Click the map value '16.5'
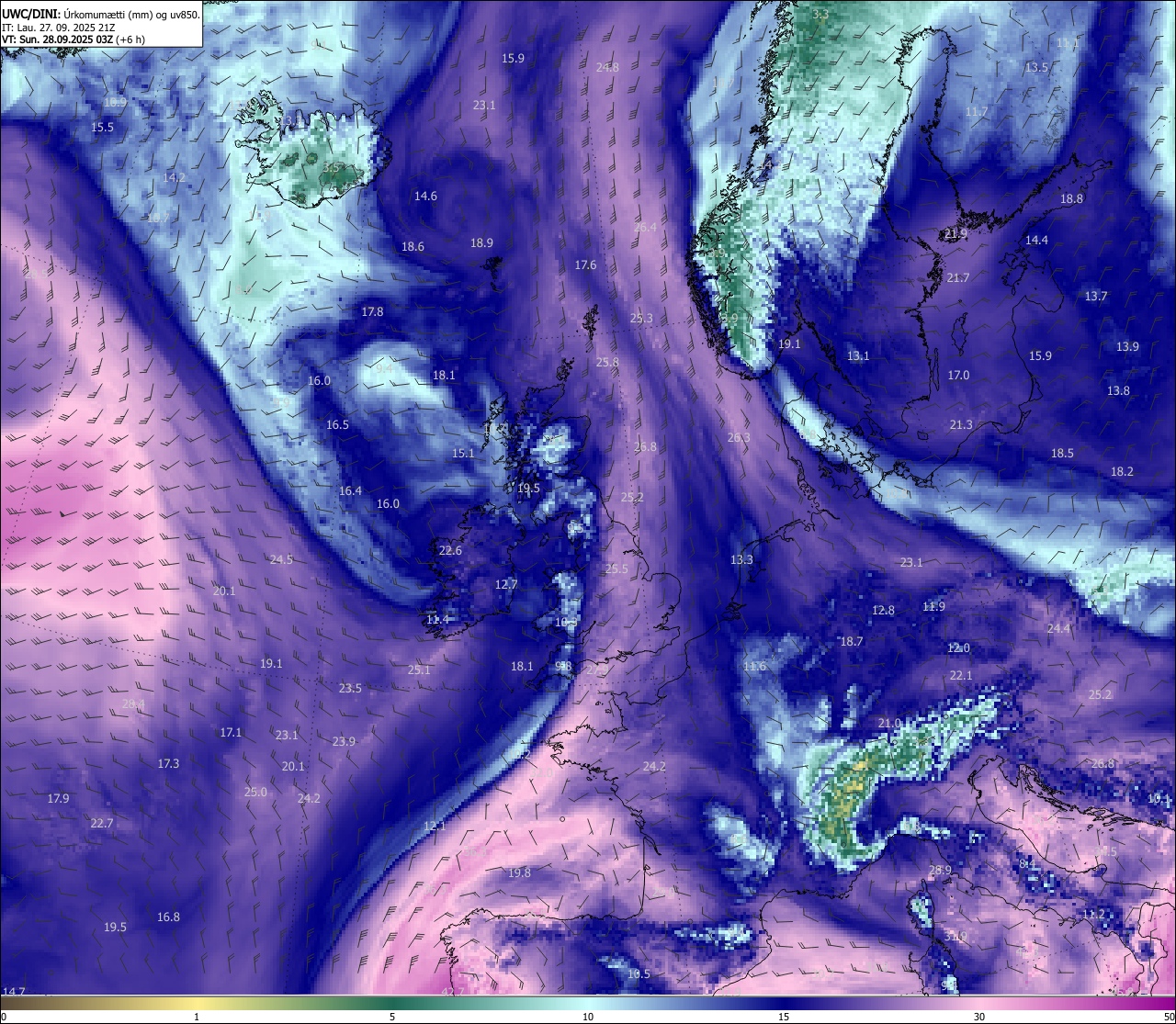The width and height of the screenshot is (1176, 1024). pos(337,425)
